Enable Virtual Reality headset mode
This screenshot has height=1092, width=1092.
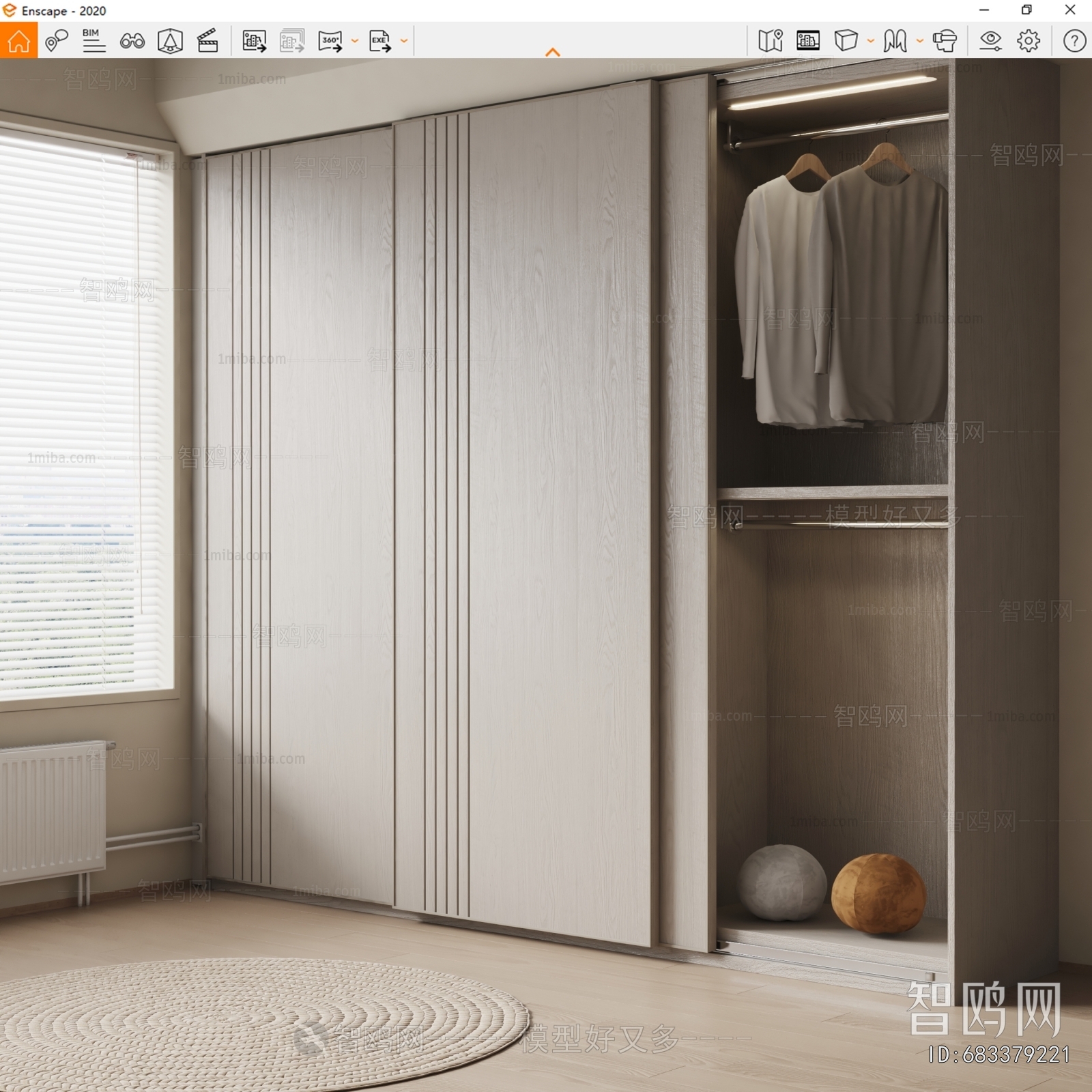(945, 41)
